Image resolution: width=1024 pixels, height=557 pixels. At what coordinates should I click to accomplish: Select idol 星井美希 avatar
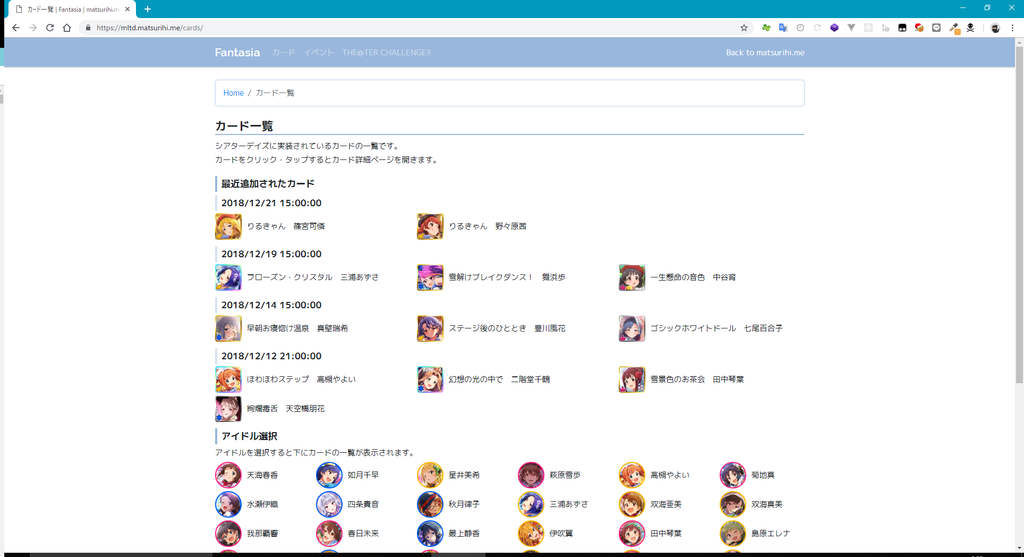tap(430, 475)
